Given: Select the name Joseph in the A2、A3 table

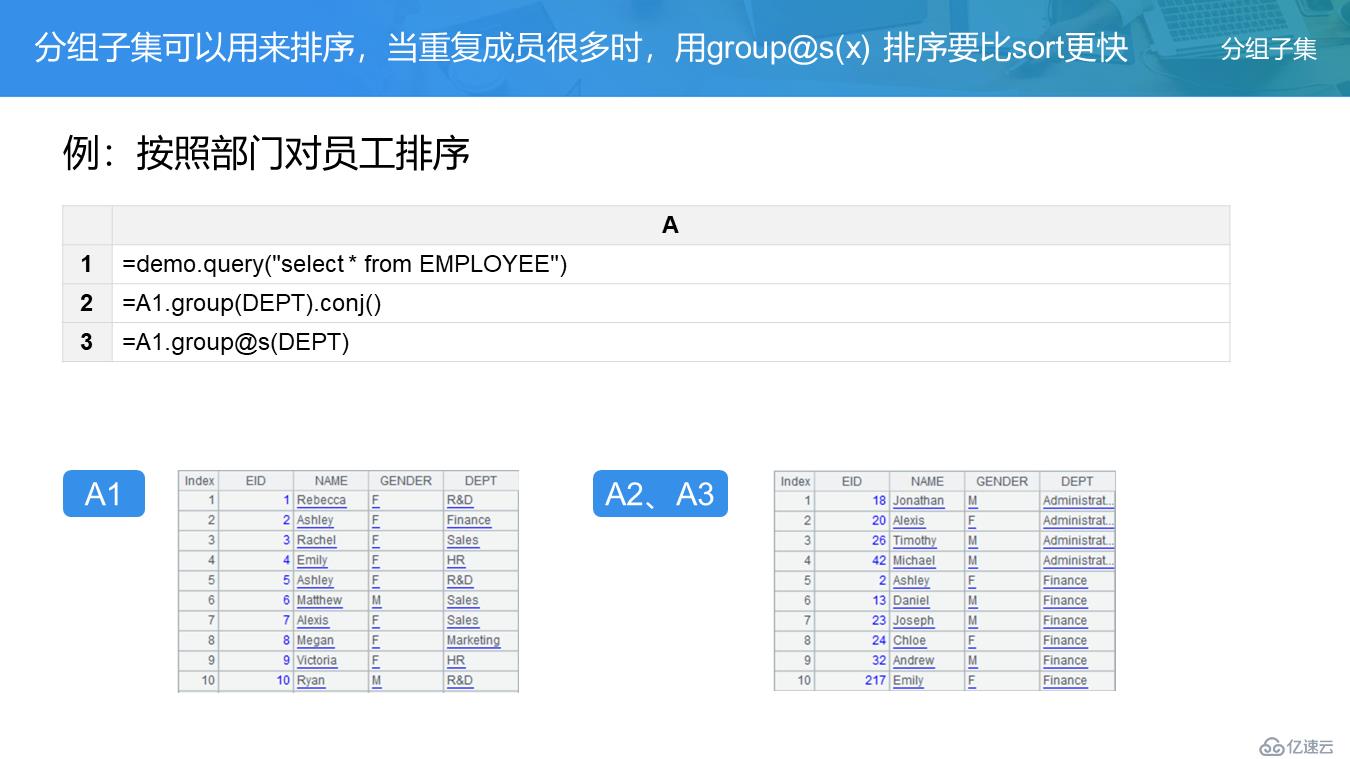Looking at the screenshot, I should click(x=912, y=620).
